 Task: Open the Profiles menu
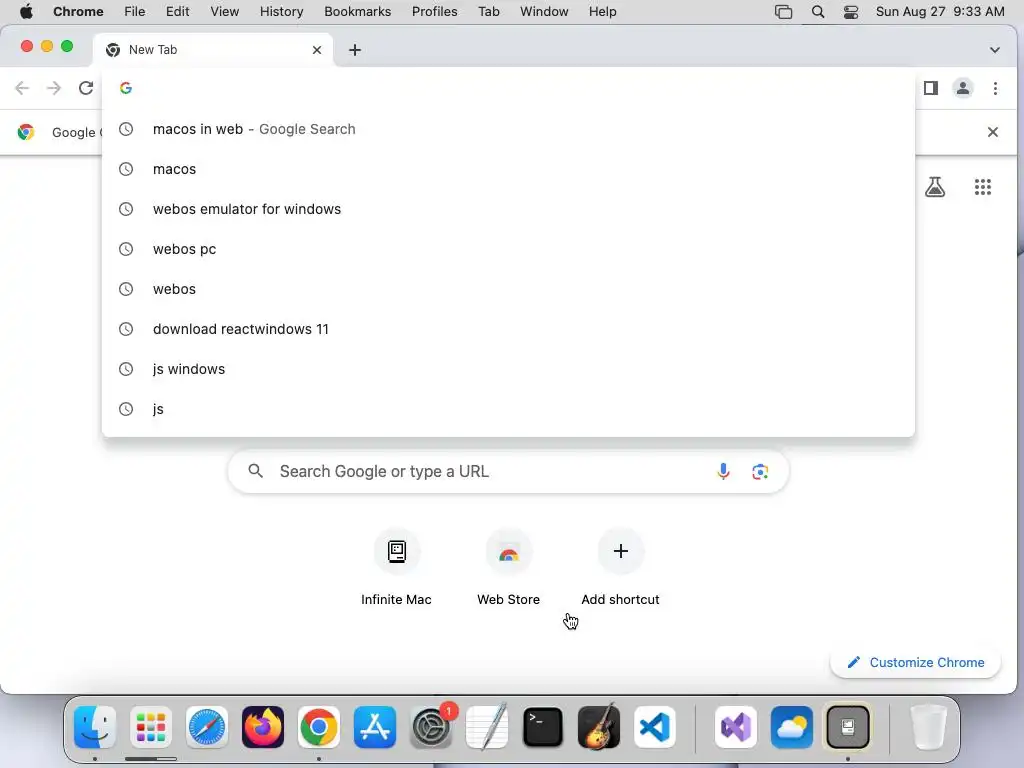[434, 12]
